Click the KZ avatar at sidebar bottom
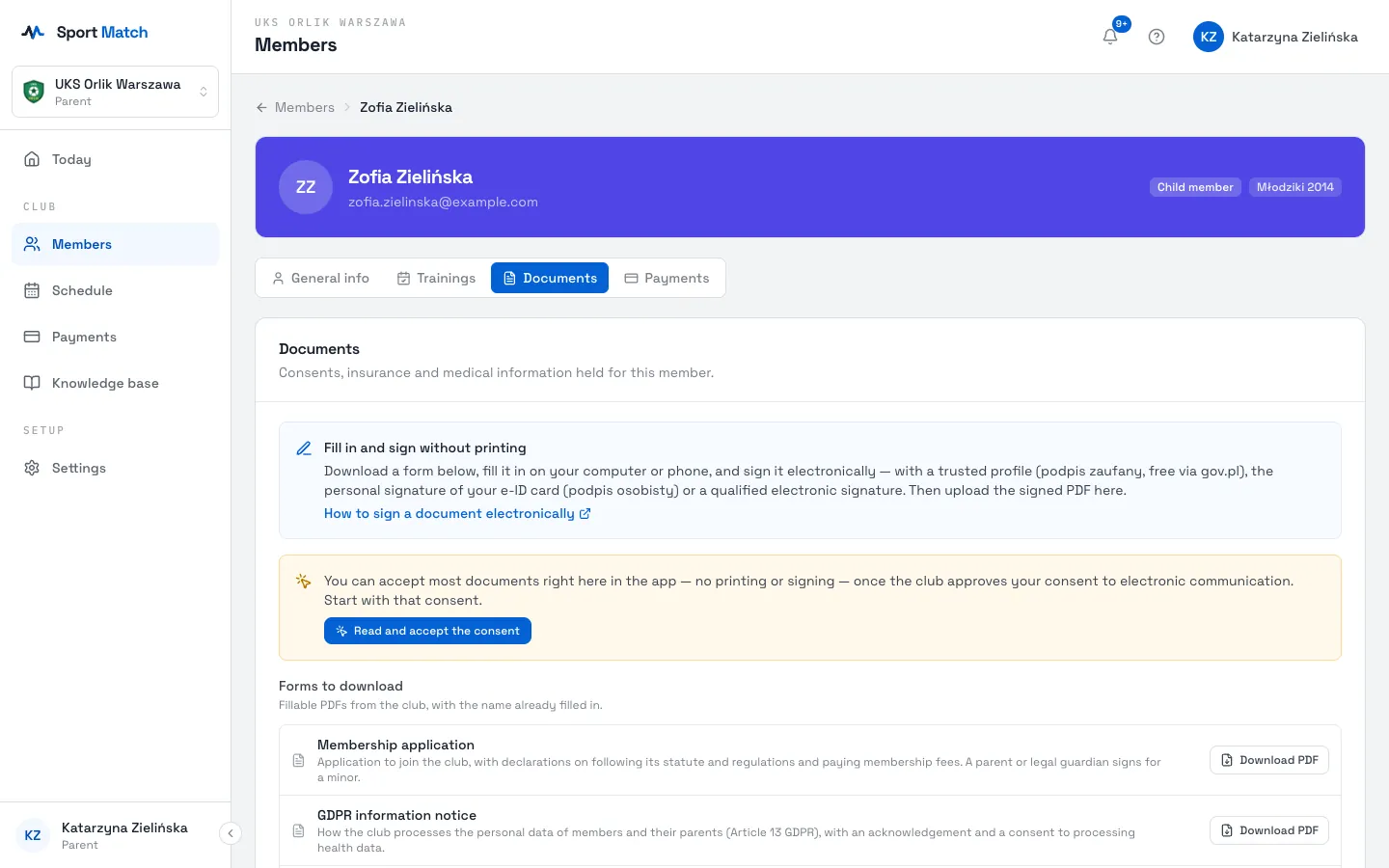1389x868 pixels. [x=33, y=835]
